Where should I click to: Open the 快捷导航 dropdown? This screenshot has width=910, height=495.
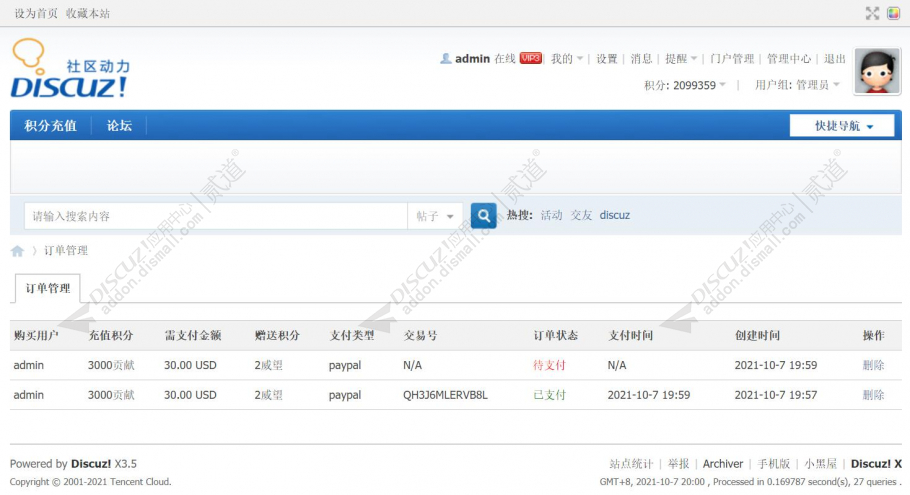[x=842, y=126]
